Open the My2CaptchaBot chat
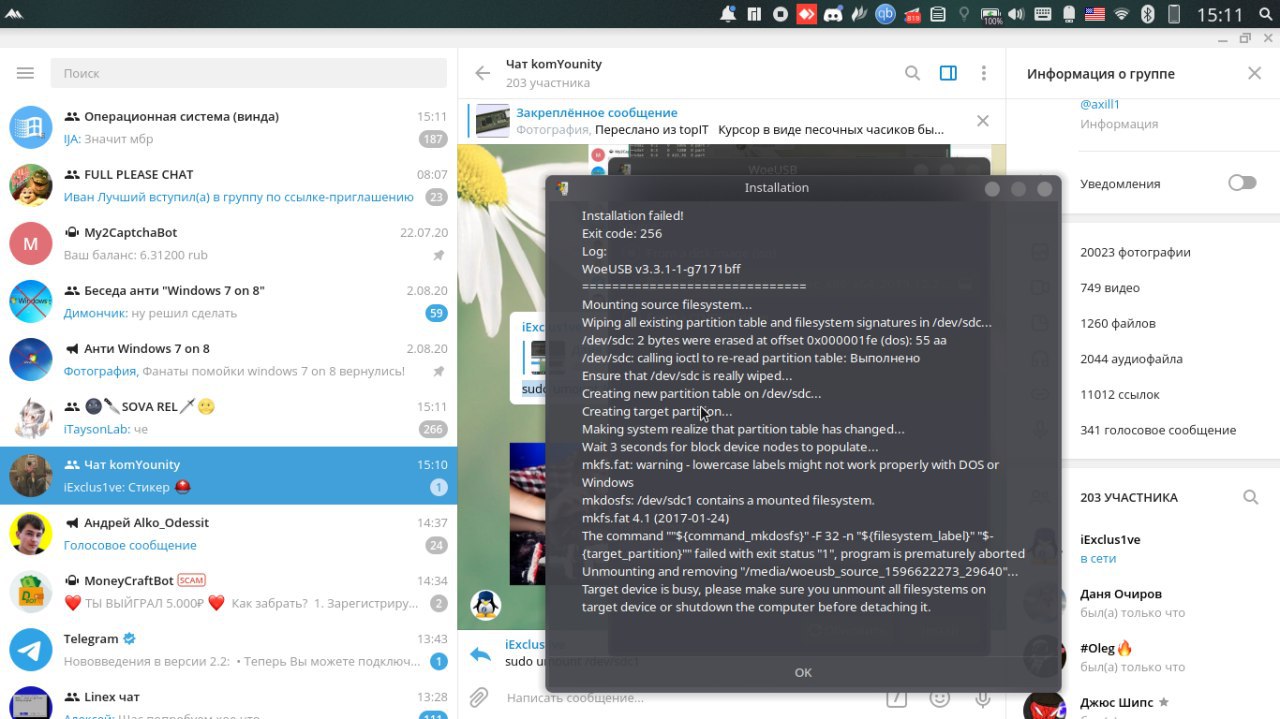 (228, 244)
